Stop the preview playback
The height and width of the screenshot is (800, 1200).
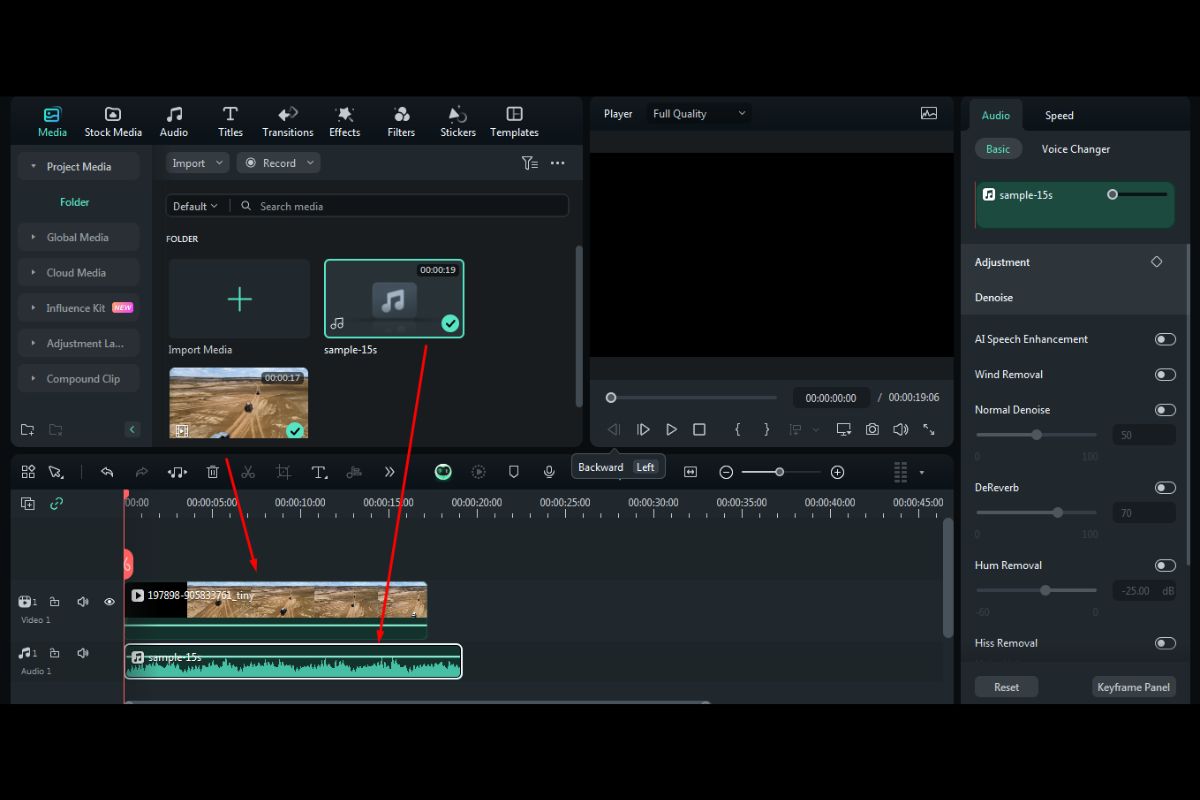pos(699,429)
